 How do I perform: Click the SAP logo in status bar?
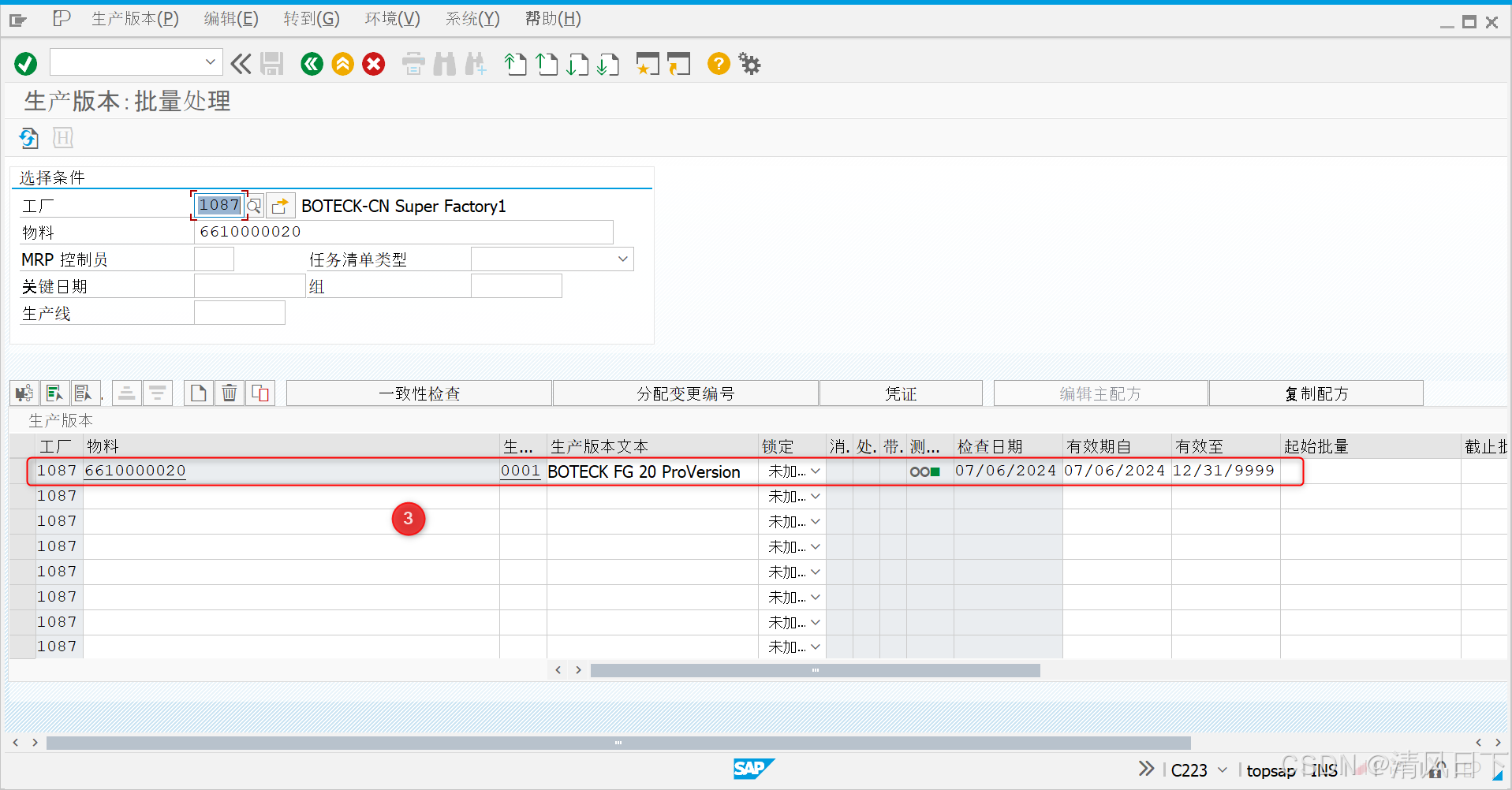[753, 768]
